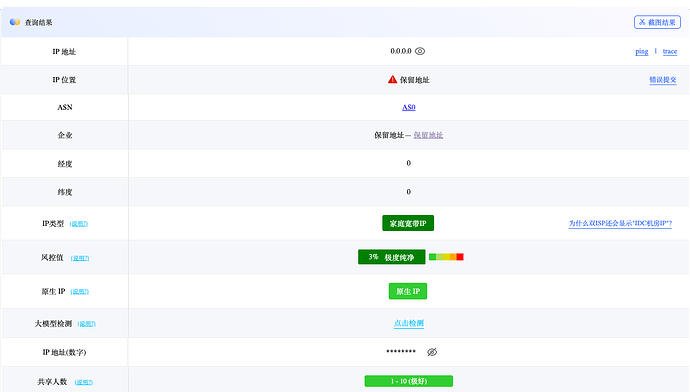The width and height of the screenshot is (690, 392).
Task: Click the 经度 row label
Action: click(x=65, y=164)
